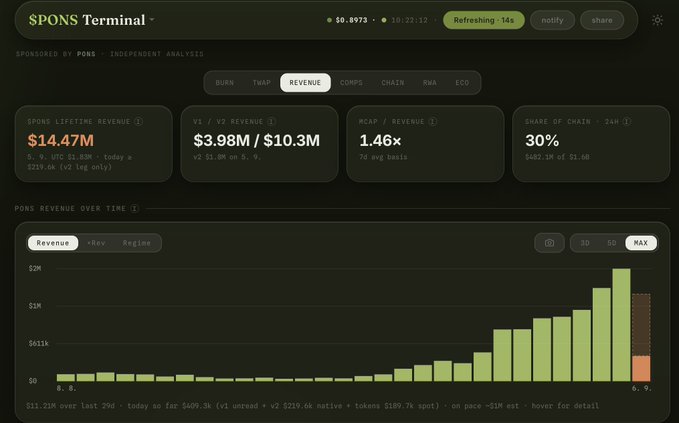Click the $3.98M / $10.3M value
This screenshot has height=423, width=679.
(256, 140)
